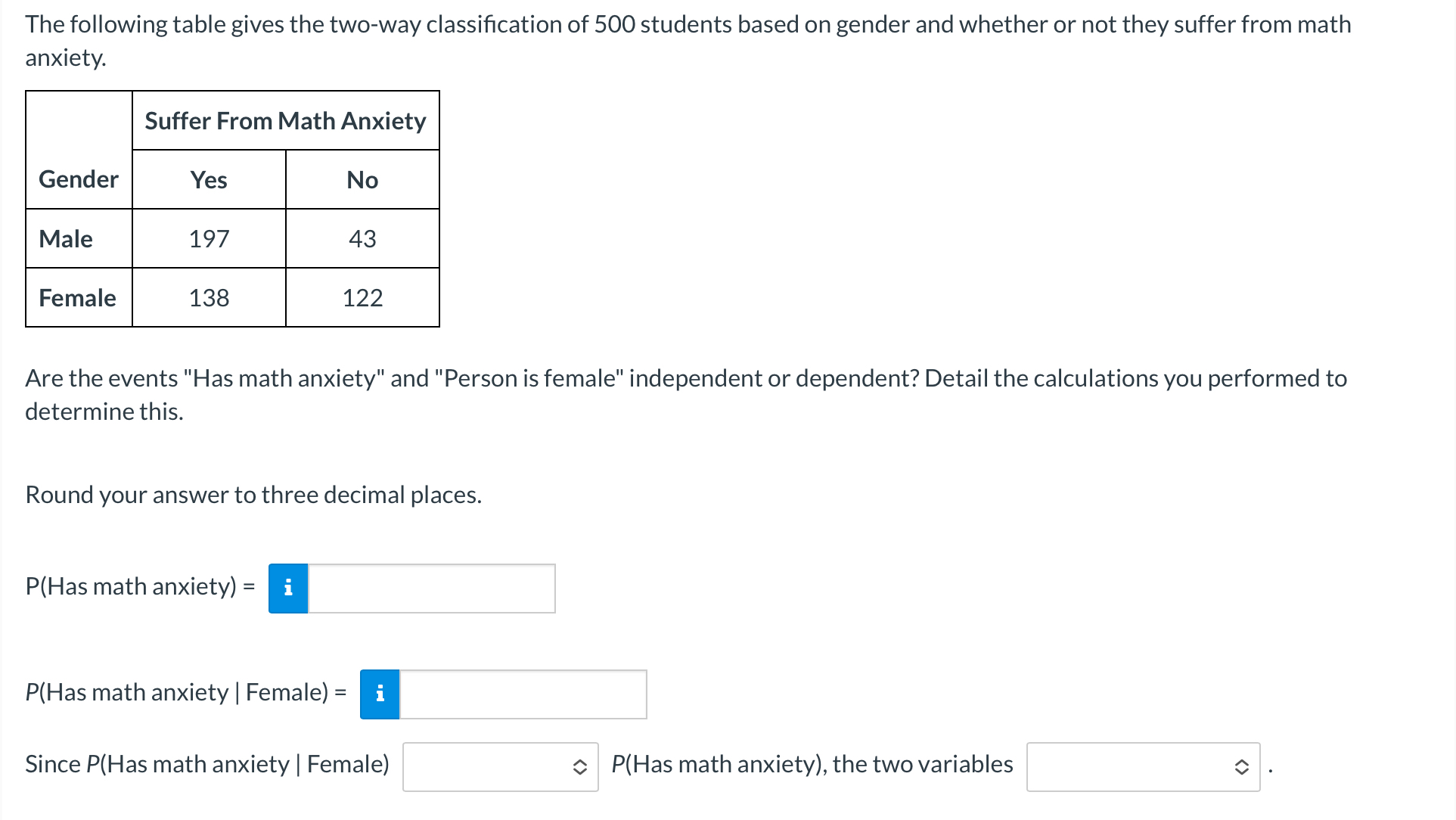Click the 'Gender' header cell
The width and height of the screenshot is (1456, 820).
(79, 179)
